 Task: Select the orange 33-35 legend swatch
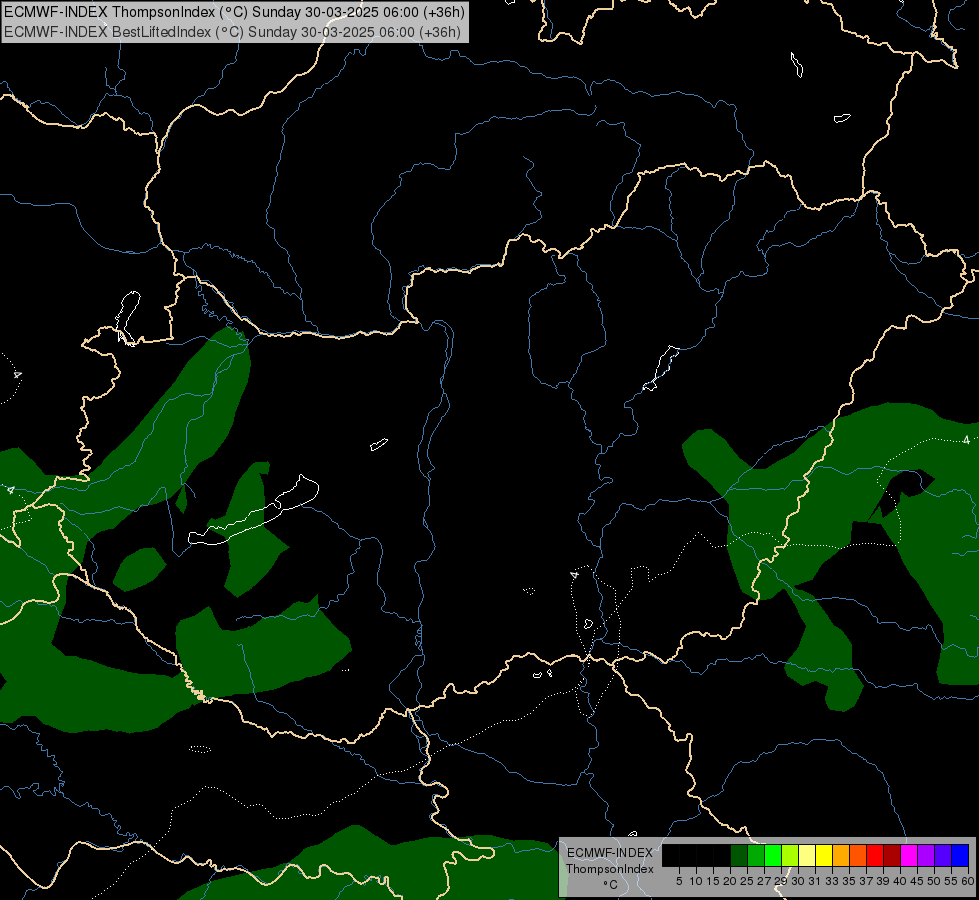tap(841, 855)
